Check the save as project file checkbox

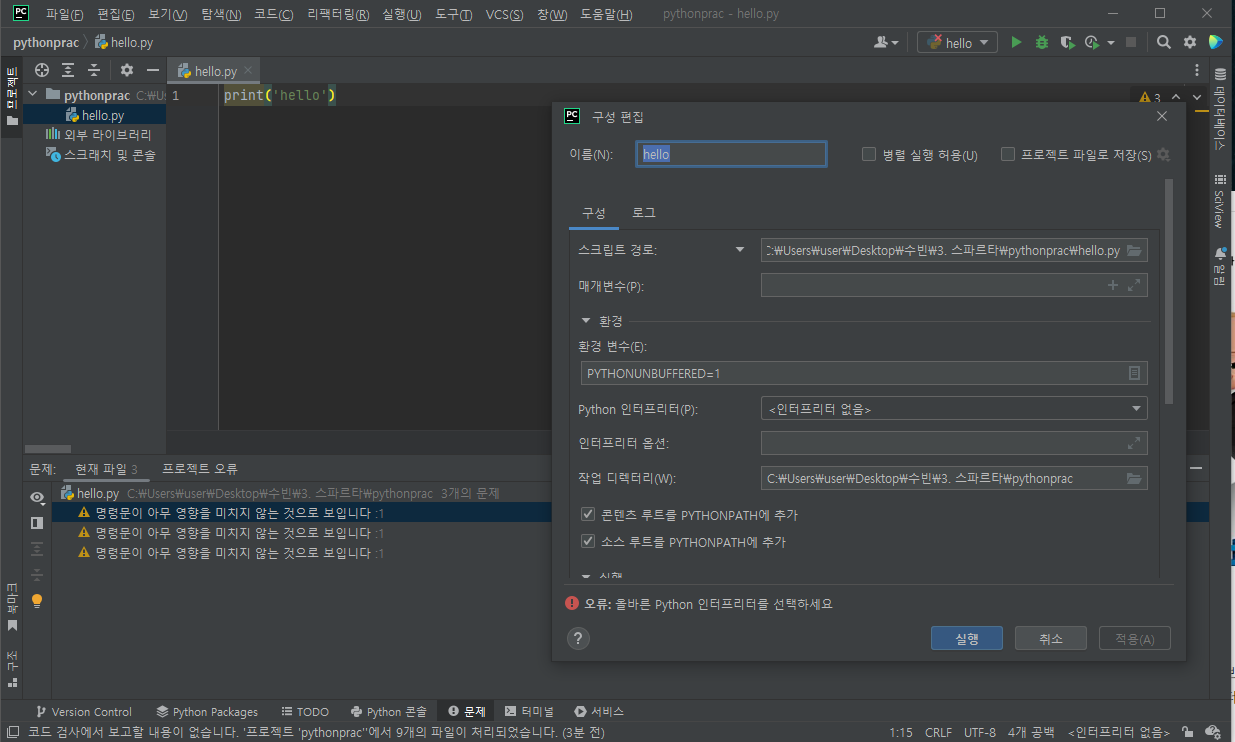coord(1008,154)
